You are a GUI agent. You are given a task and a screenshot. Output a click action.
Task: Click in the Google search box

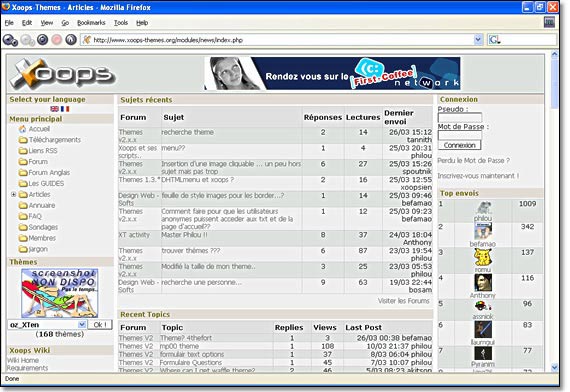528,40
